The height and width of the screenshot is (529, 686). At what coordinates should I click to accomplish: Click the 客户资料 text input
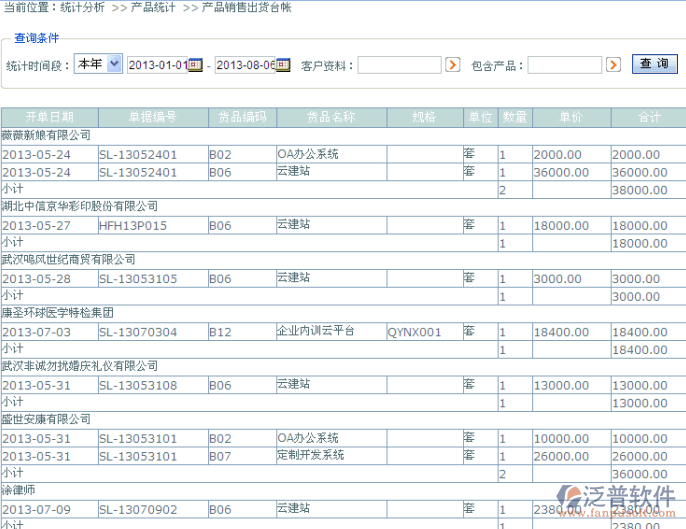399,65
